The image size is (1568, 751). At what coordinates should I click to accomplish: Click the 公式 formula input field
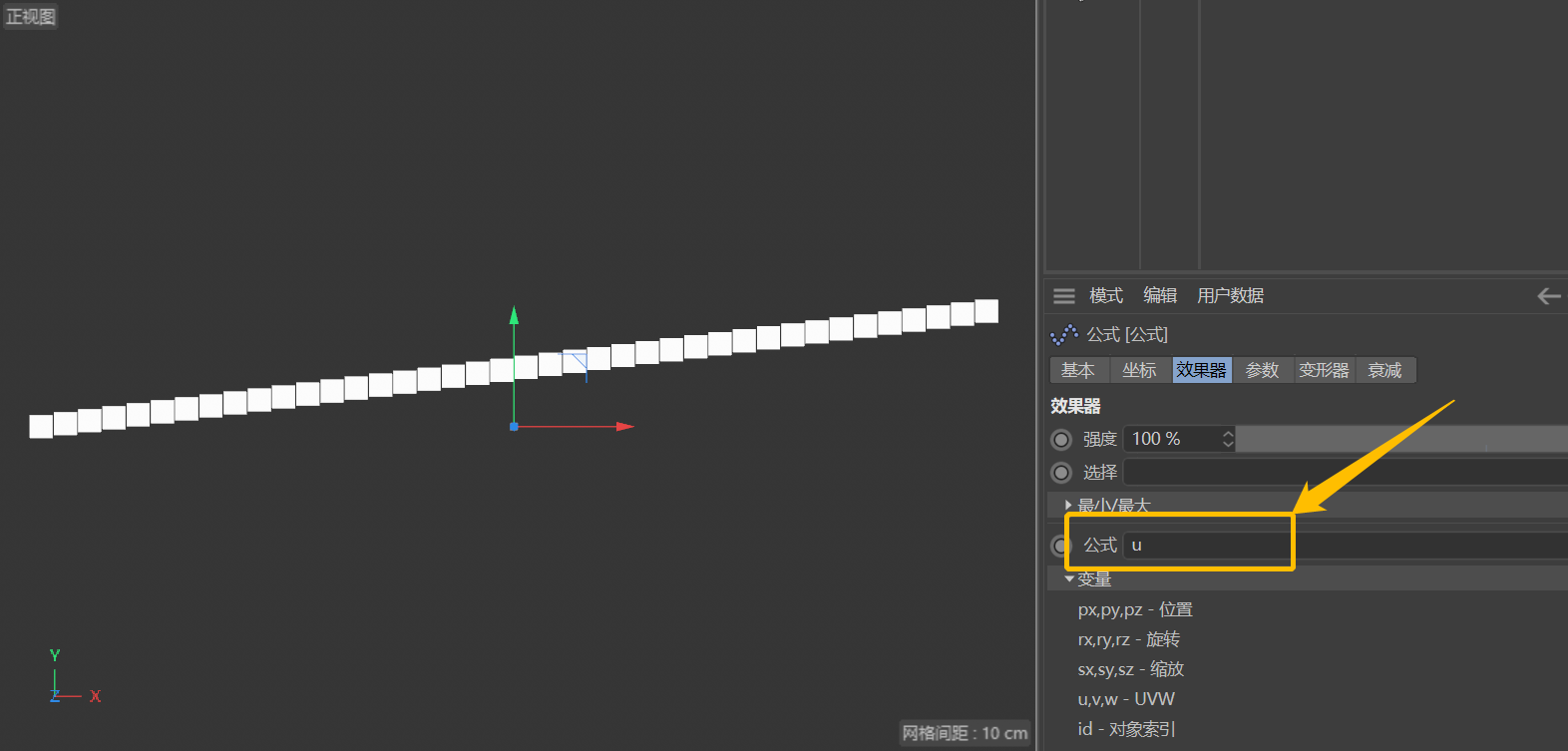[x=1346, y=546]
